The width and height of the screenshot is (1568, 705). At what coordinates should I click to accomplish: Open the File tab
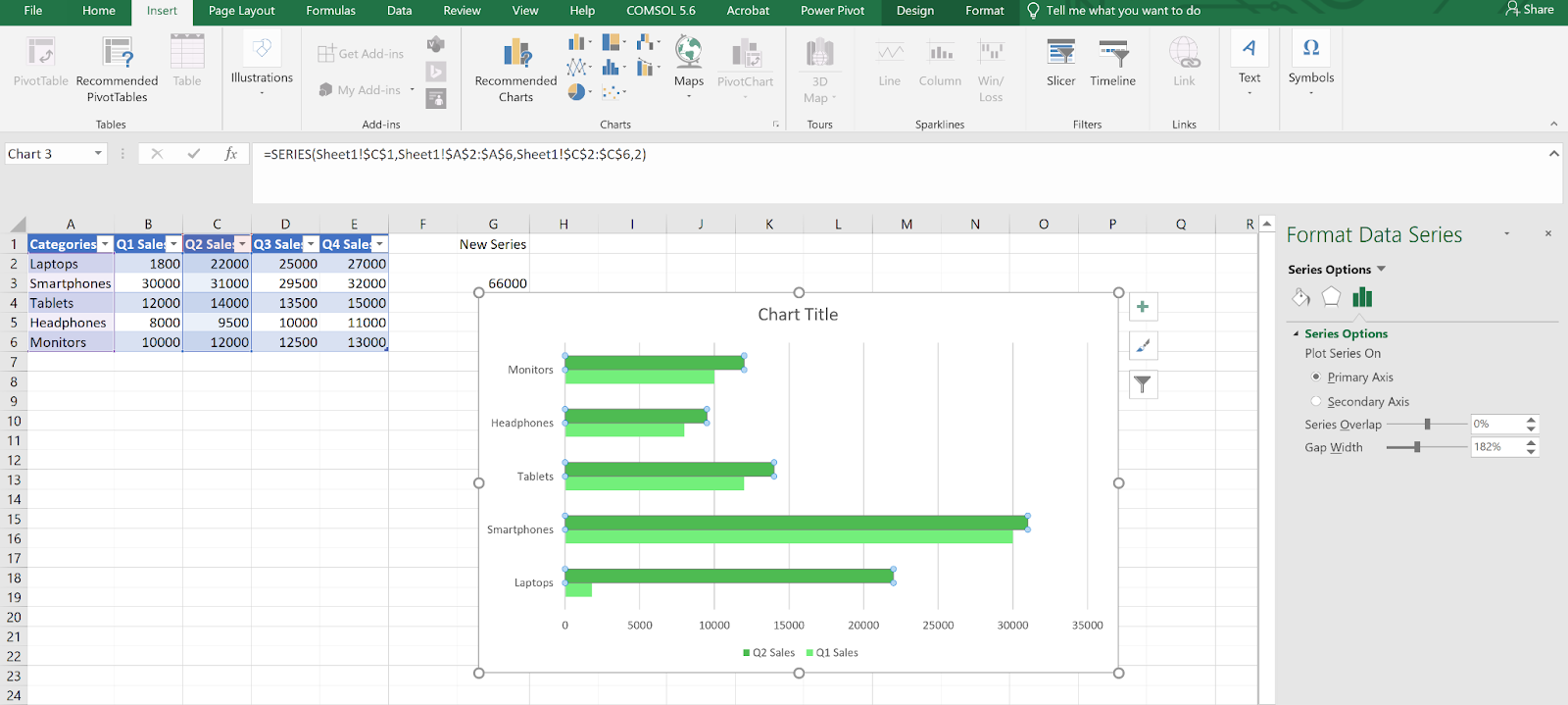pyautogui.click(x=33, y=11)
